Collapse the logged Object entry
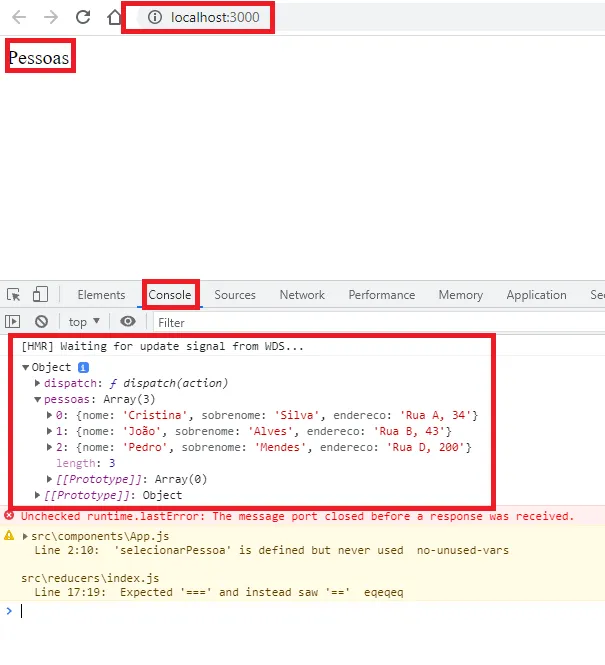 pos(25,367)
